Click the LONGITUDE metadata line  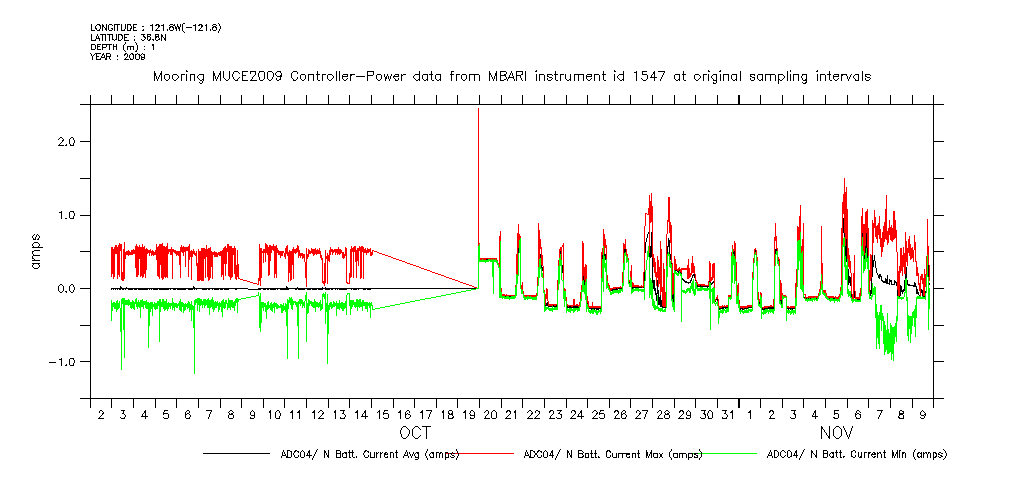(x=155, y=27)
